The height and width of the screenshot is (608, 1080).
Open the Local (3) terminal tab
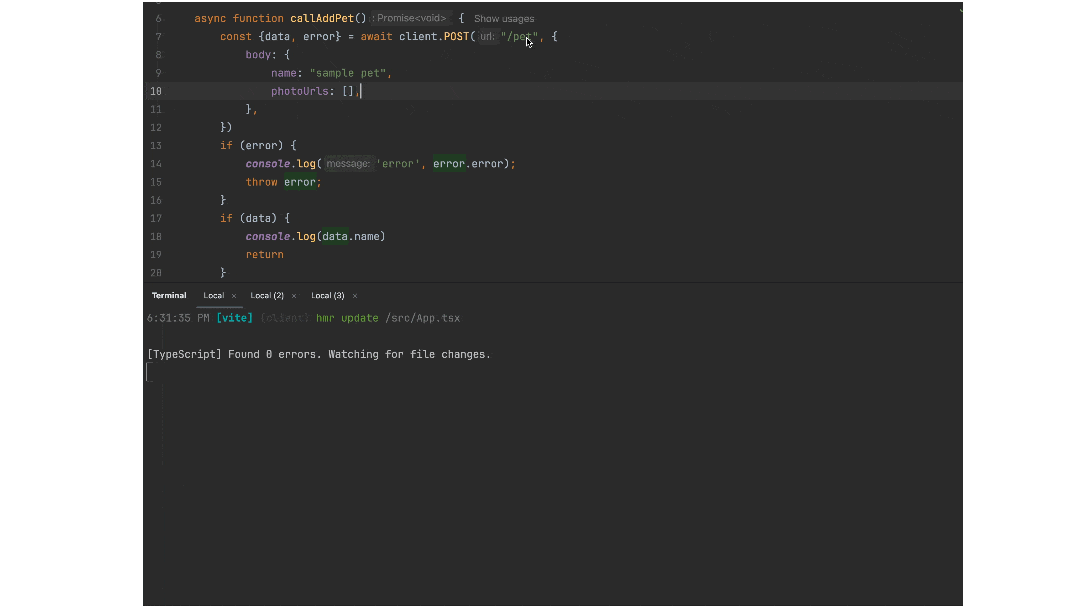pyautogui.click(x=326, y=295)
